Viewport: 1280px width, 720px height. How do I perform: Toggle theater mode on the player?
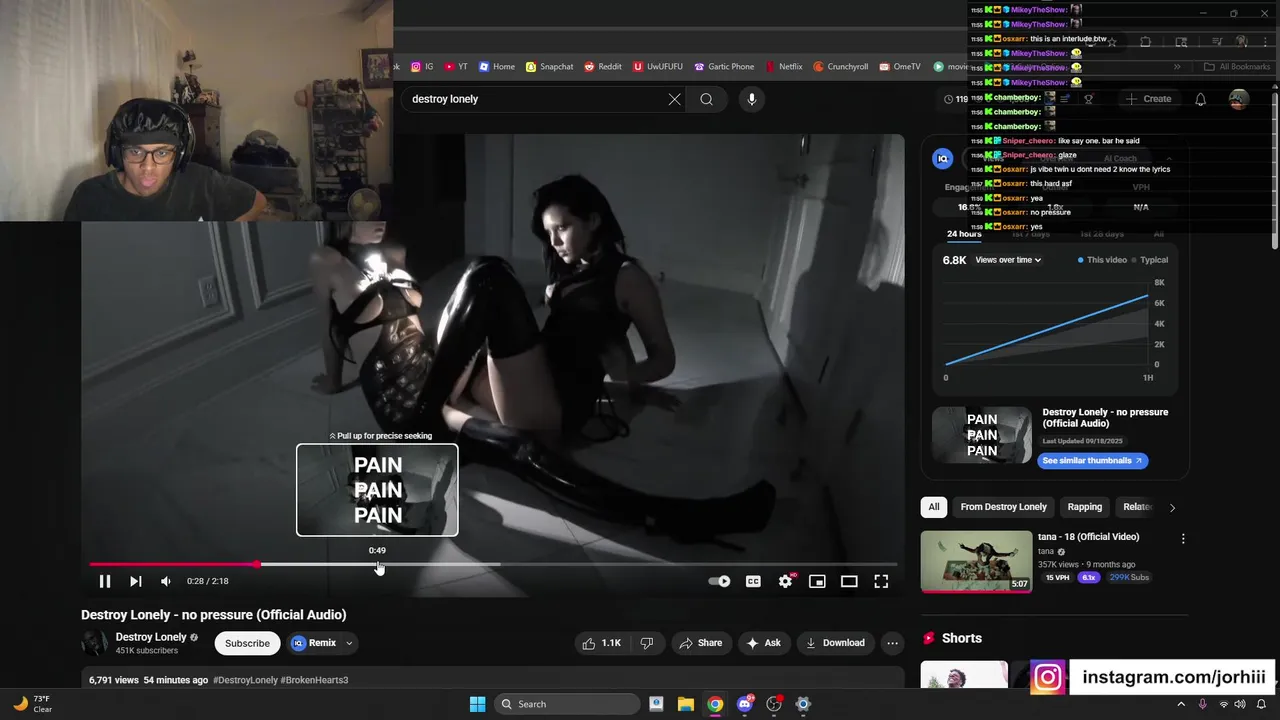849,581
